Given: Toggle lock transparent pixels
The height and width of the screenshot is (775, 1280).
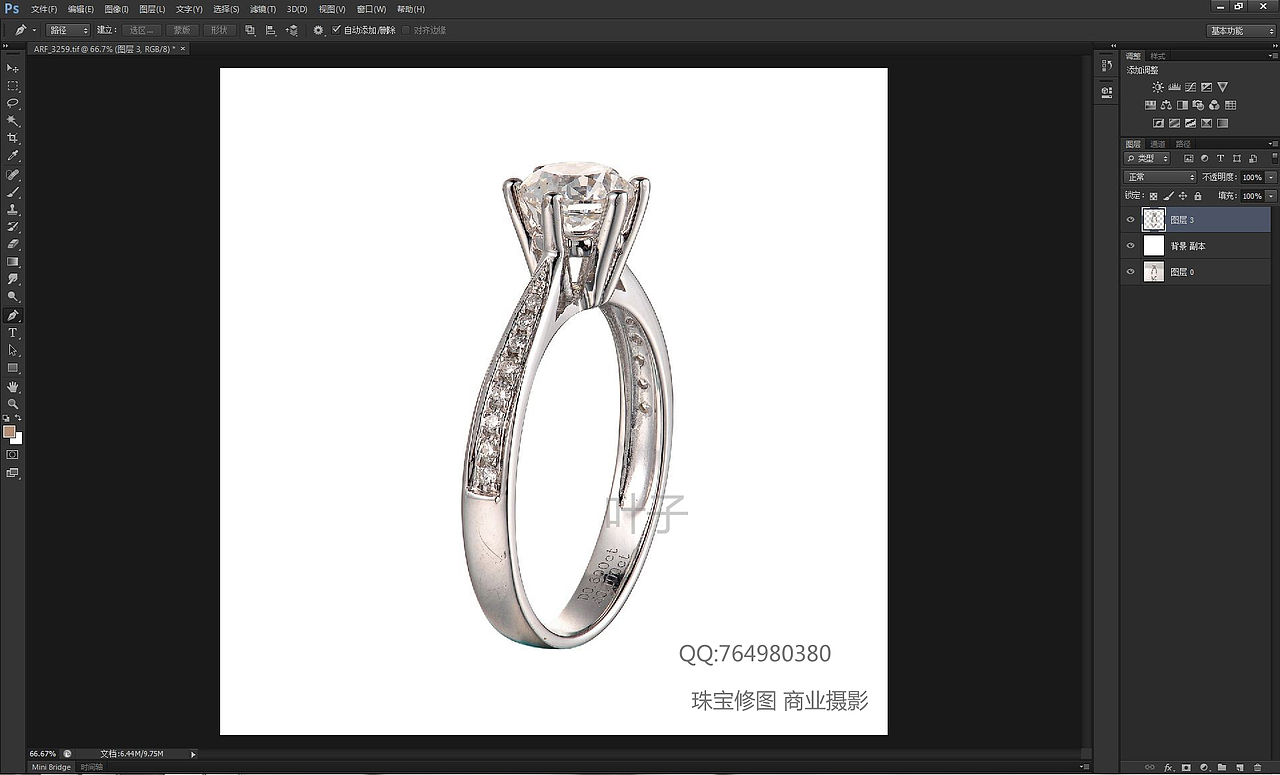Looking at the screenshot, I should (1153, 196).
